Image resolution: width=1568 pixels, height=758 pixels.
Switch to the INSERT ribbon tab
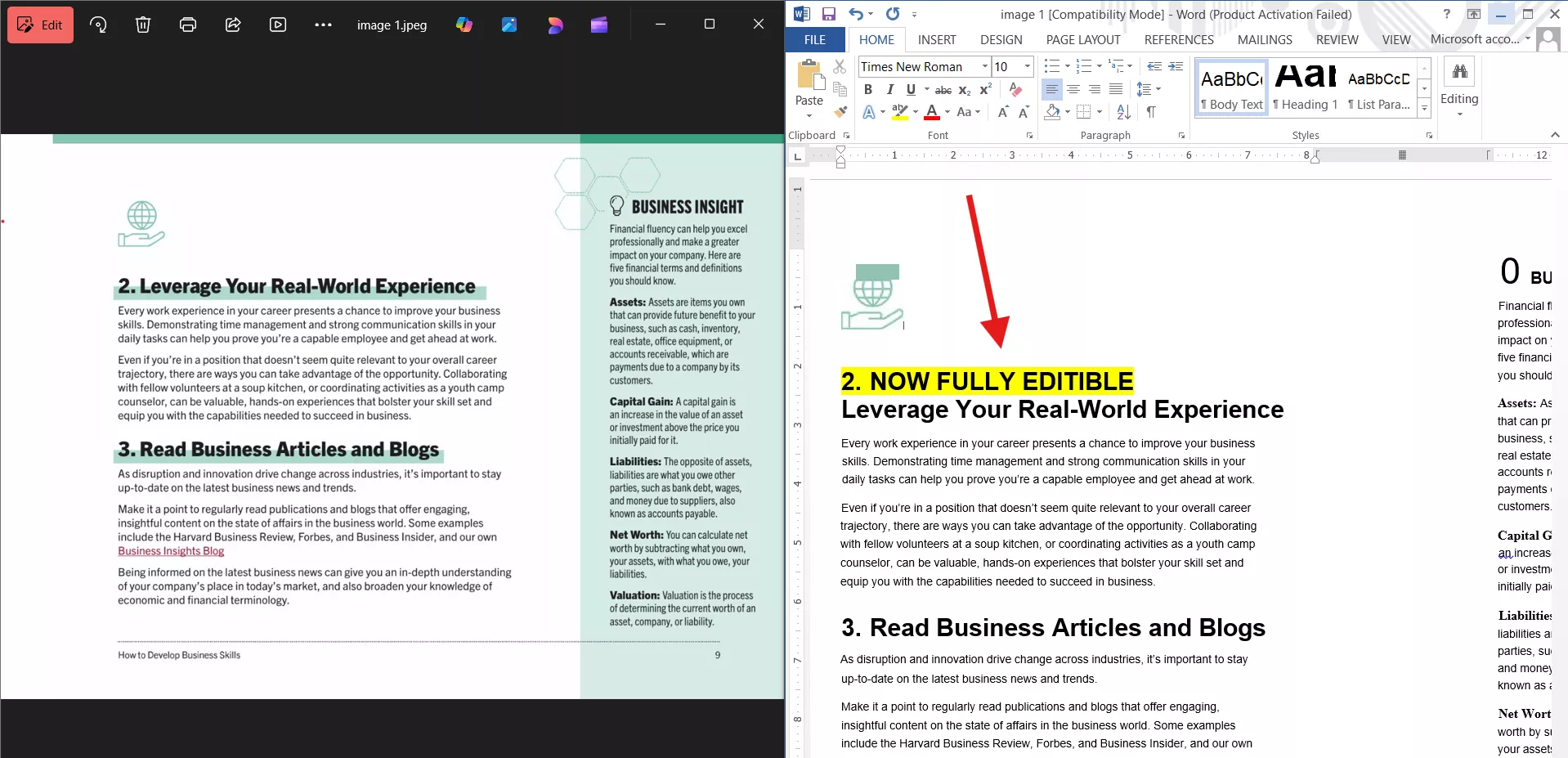pyautogui.click(x=936, y=39)
